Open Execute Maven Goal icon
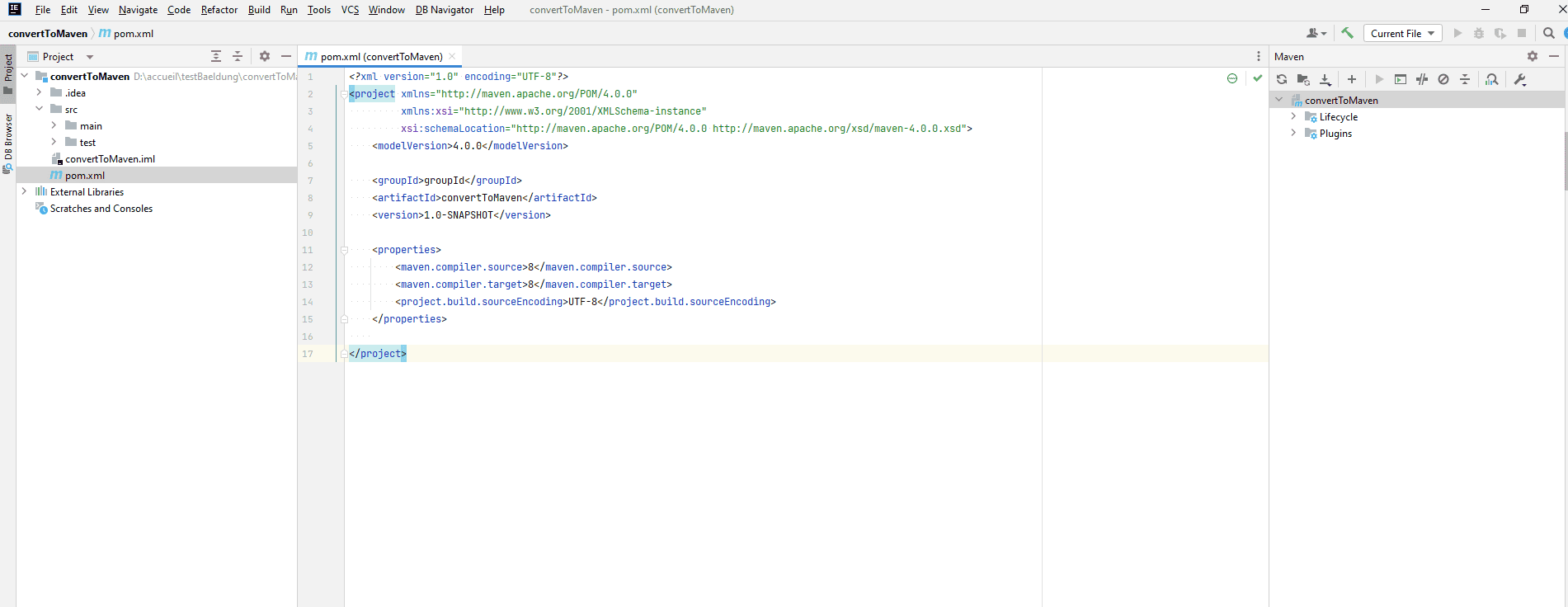1568x607 pixels. click(x=1401, y=79)
